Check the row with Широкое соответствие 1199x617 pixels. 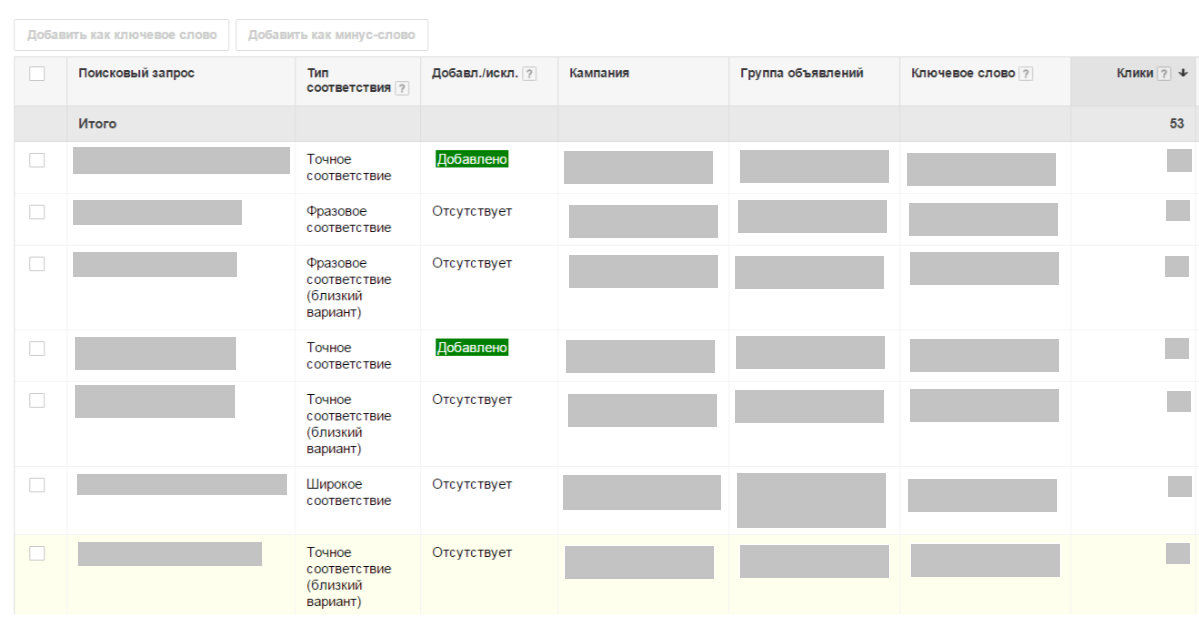[x=37, y=485]
